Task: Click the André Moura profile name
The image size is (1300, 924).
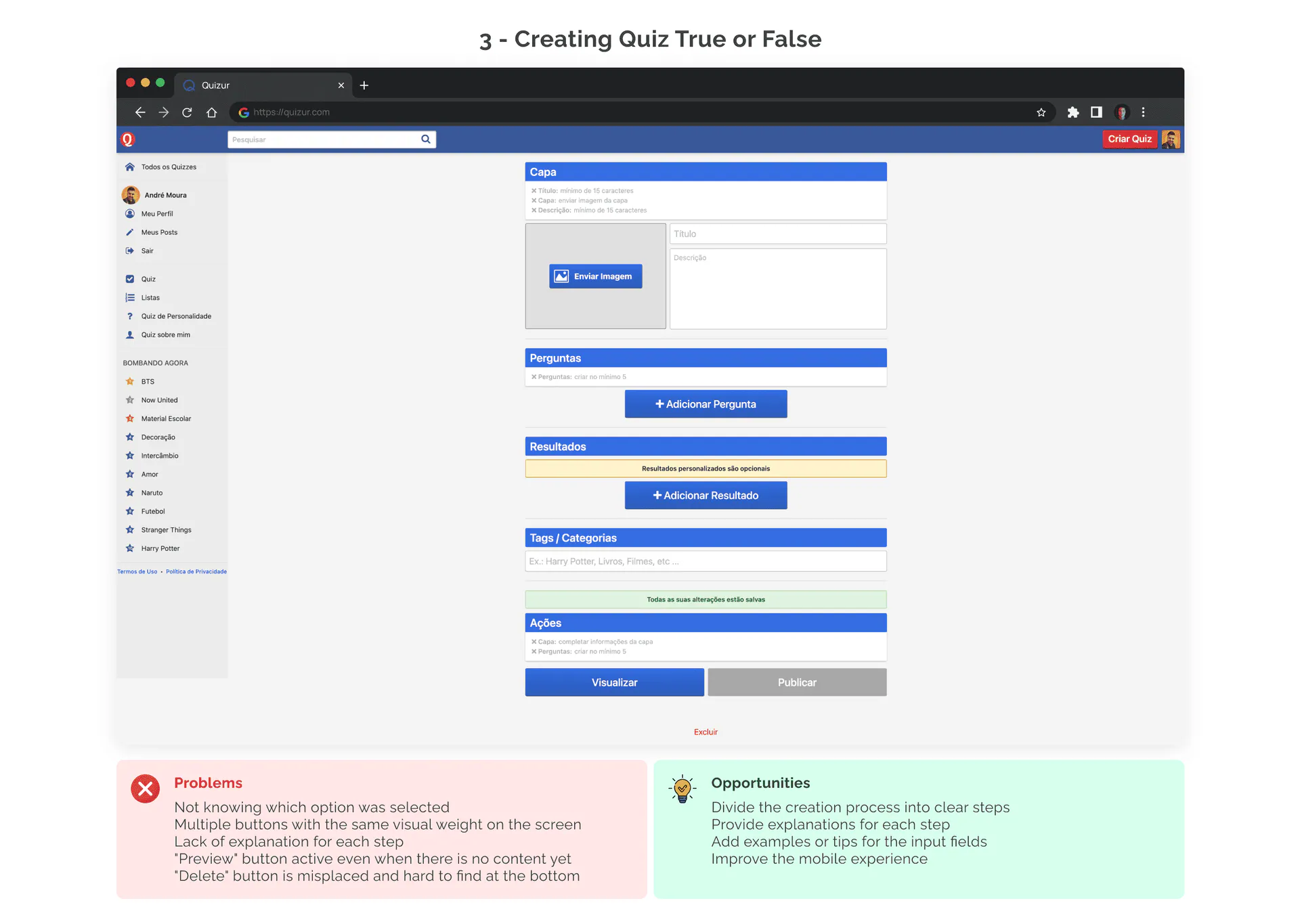Action: click(166, 196)
